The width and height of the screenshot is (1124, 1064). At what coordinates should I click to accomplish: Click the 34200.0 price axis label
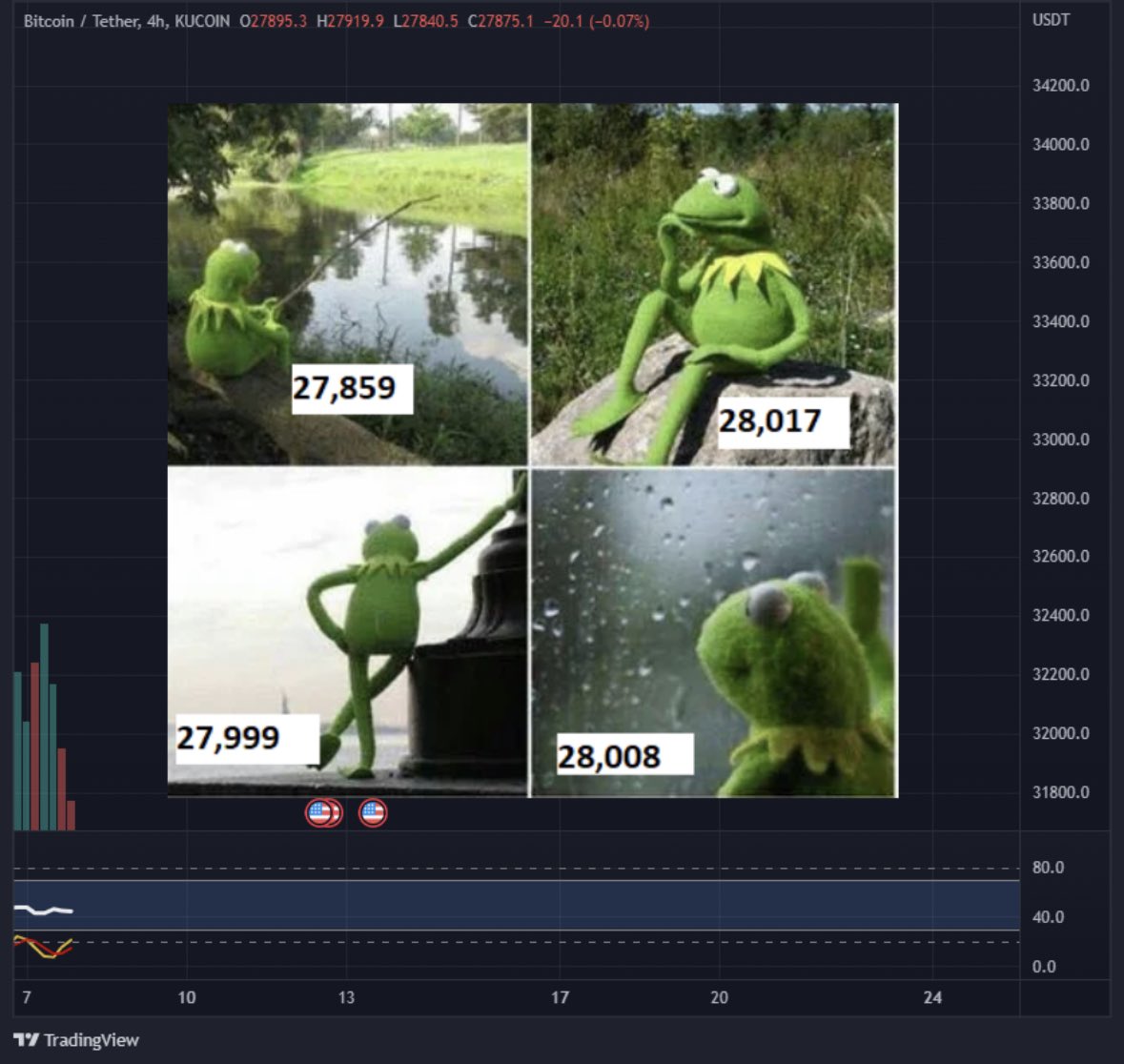(x=1061, y=85)
